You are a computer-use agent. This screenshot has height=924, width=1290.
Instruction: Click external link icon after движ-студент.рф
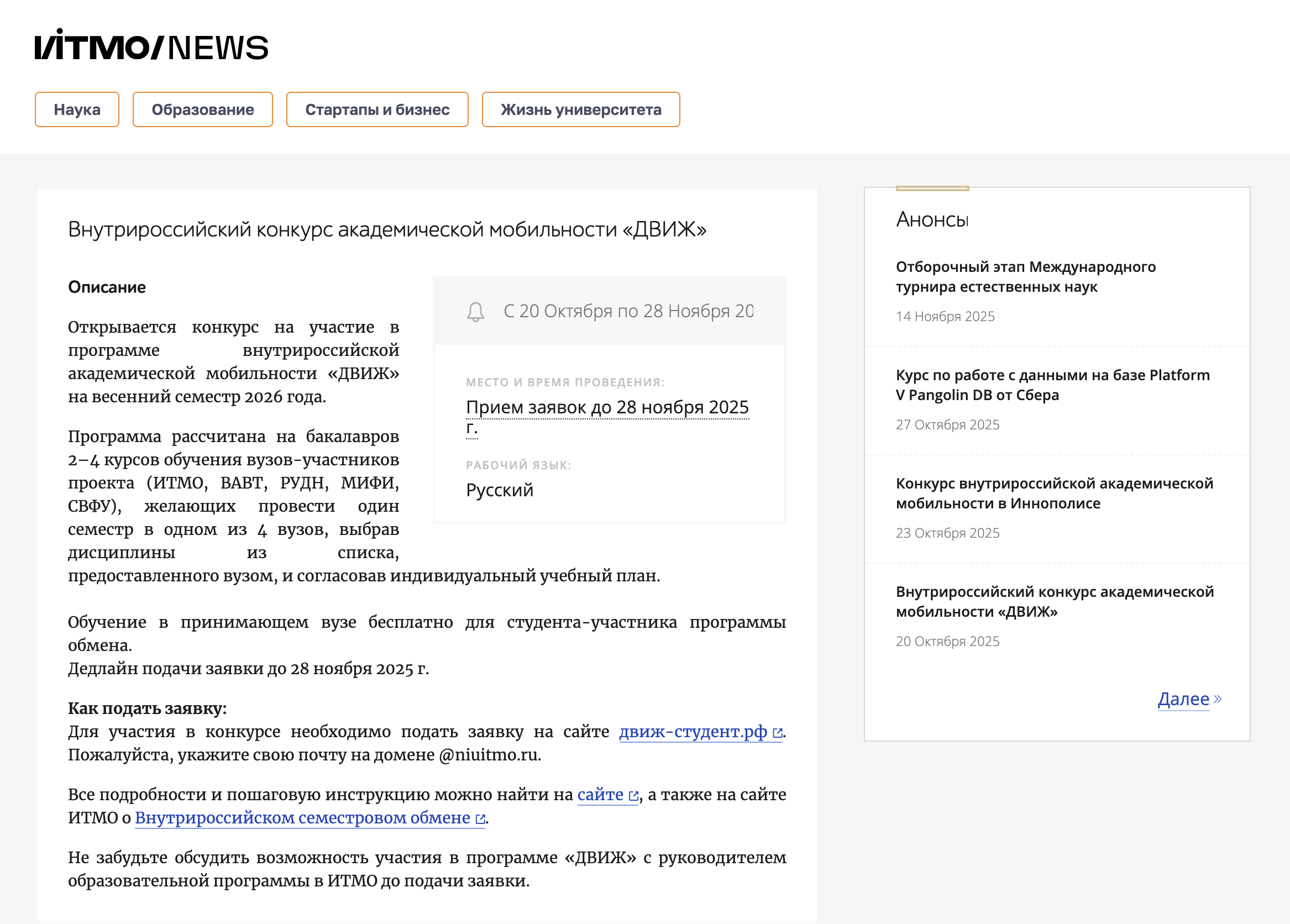click(x=778, y=733)
